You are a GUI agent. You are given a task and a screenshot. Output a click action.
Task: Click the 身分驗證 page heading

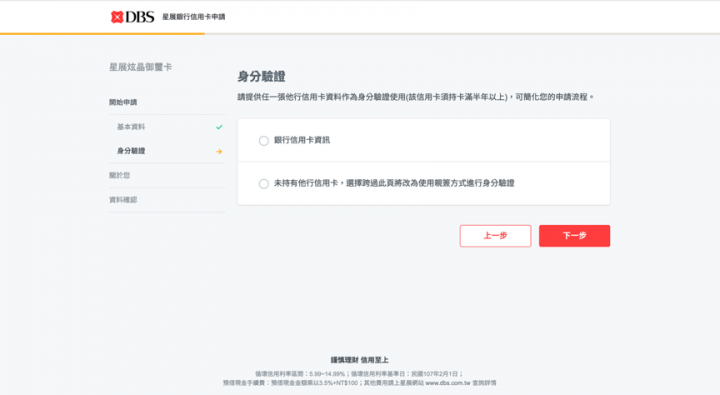tap(261, 76)
